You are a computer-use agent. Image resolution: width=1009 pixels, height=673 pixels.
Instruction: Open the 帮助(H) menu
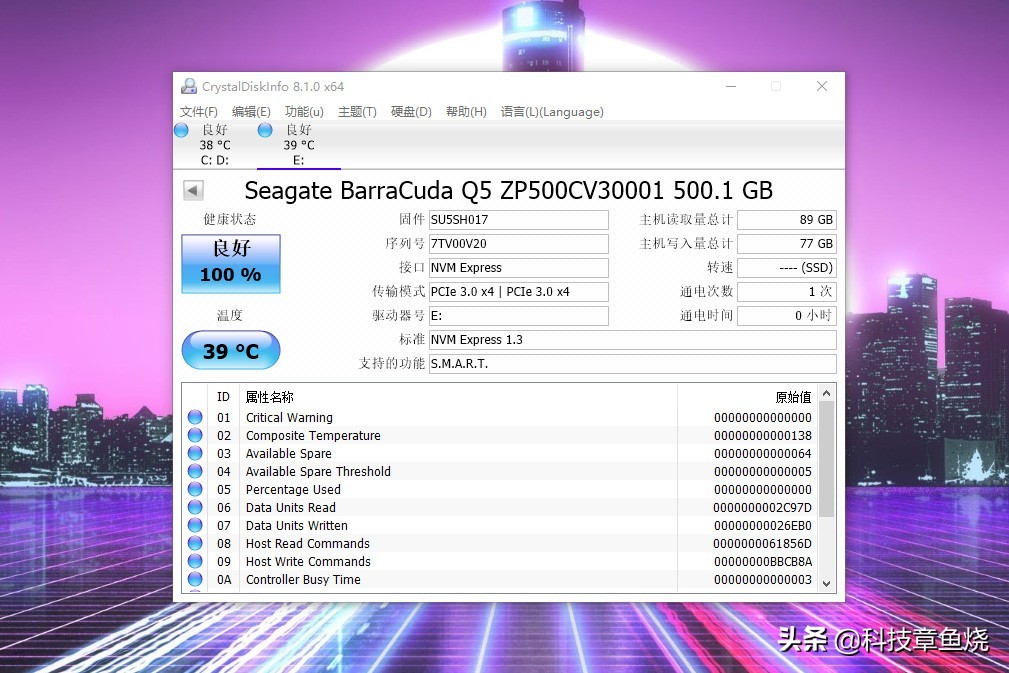pos(465,111)
